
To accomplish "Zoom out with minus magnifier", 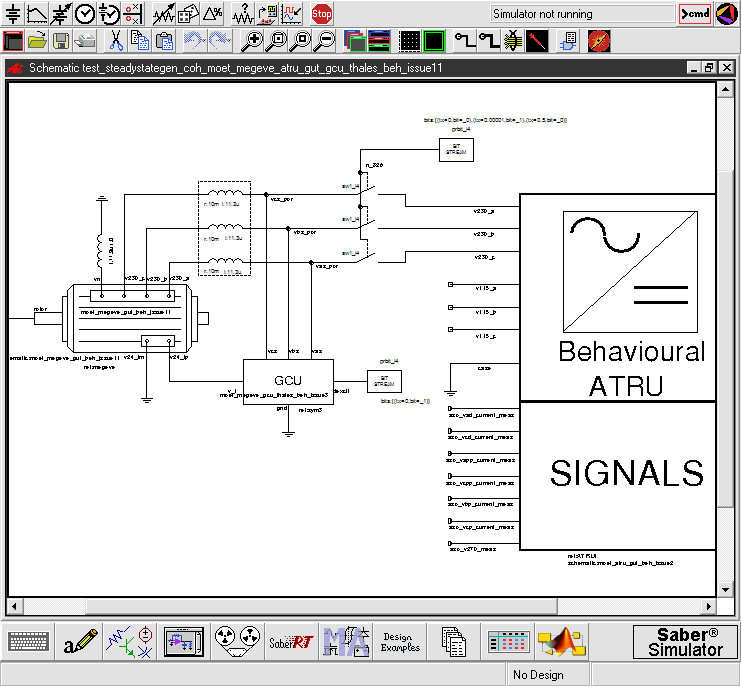I will (x=324, y=41).
